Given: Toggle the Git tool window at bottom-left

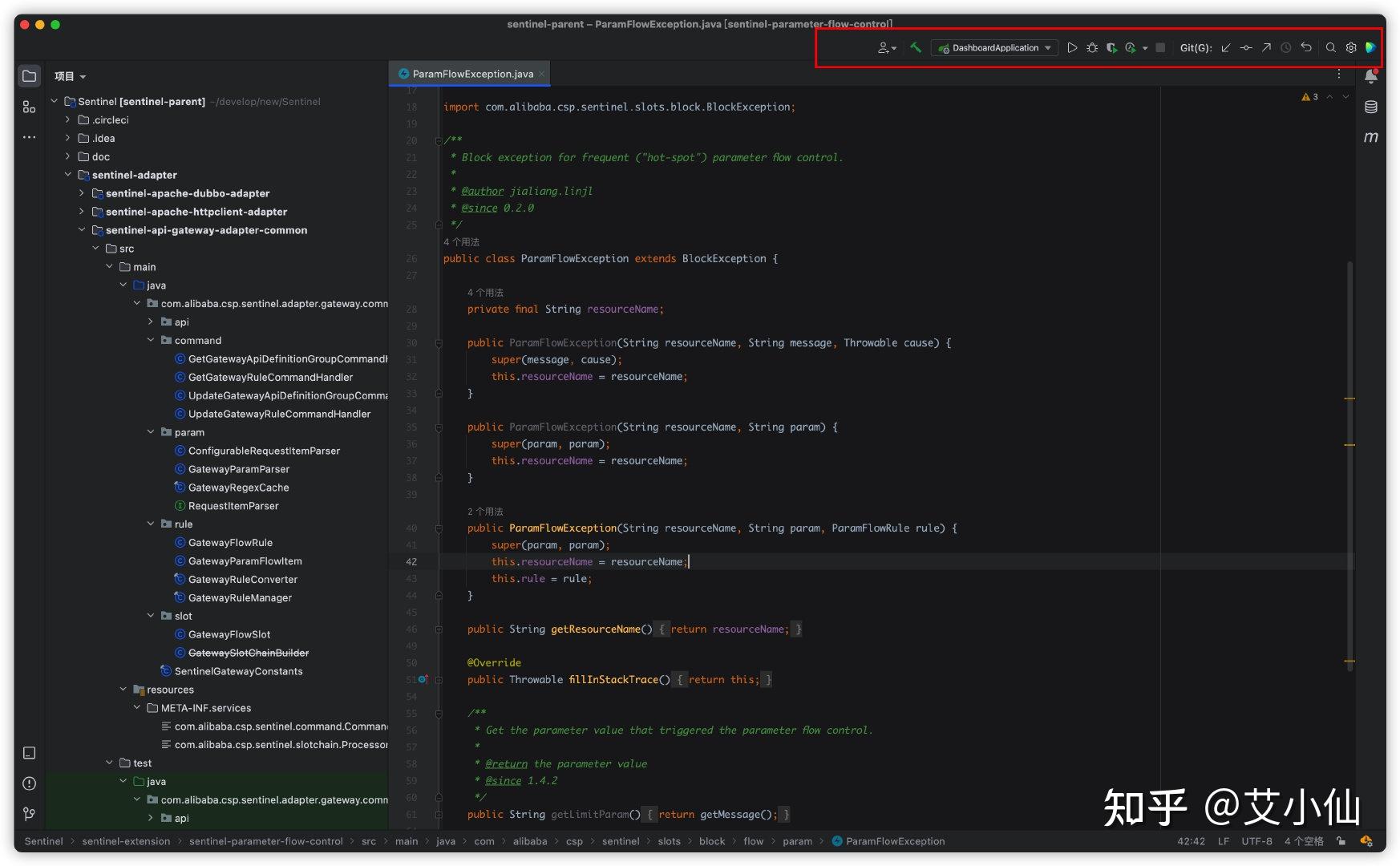Looking at the screenshot, I should tap(30, 814).
